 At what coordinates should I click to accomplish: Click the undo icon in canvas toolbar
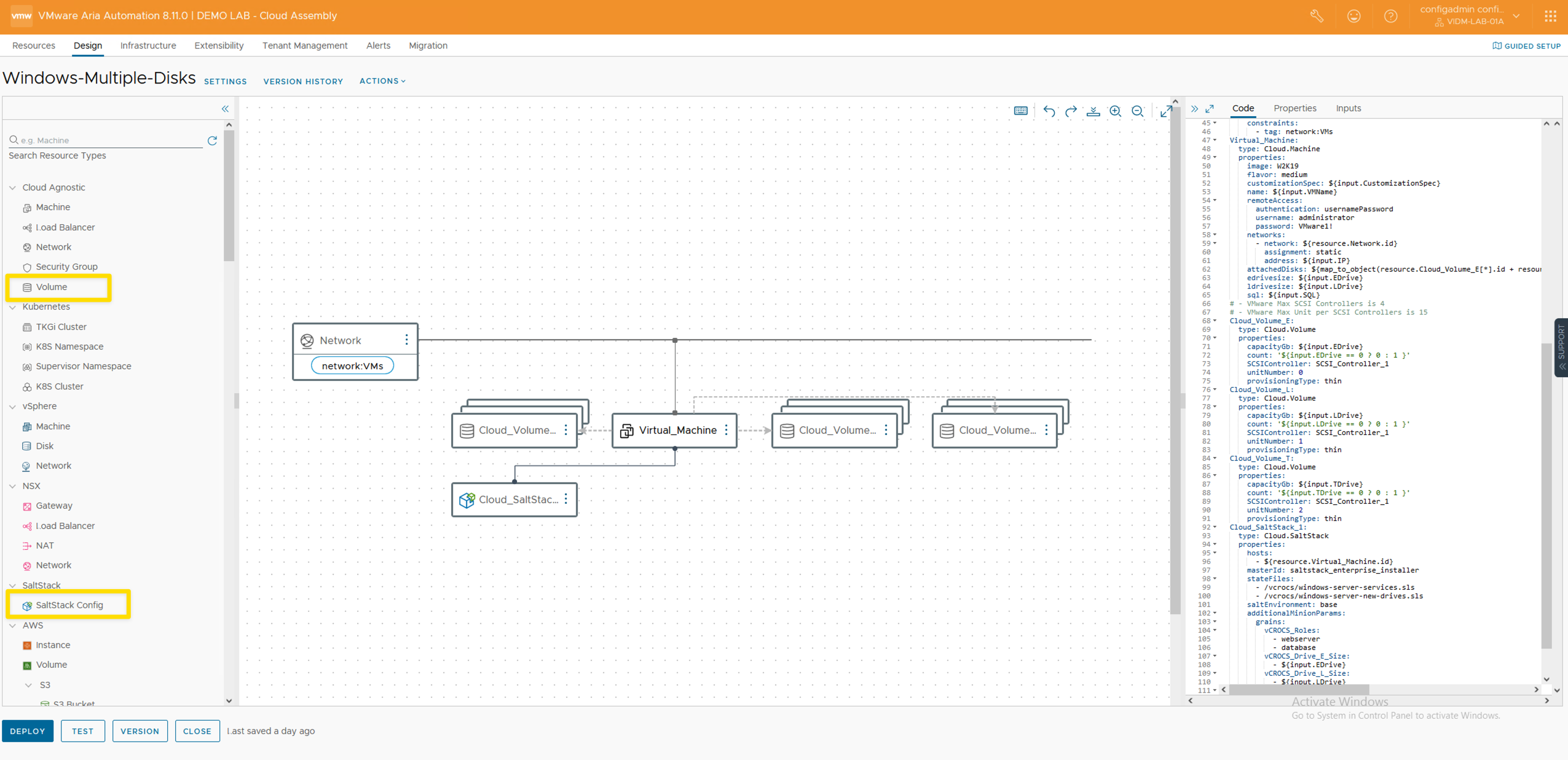click(1049, 111)
